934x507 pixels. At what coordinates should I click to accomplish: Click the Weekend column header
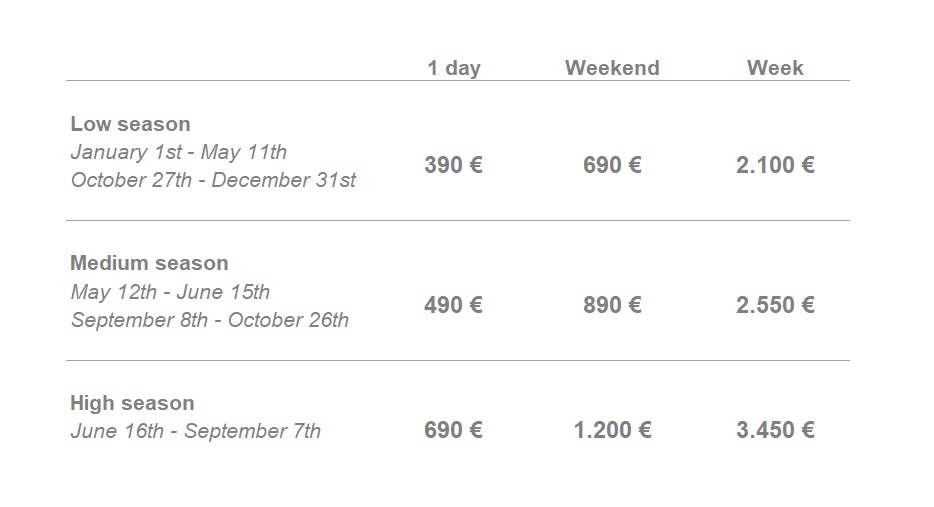[612, 68]
